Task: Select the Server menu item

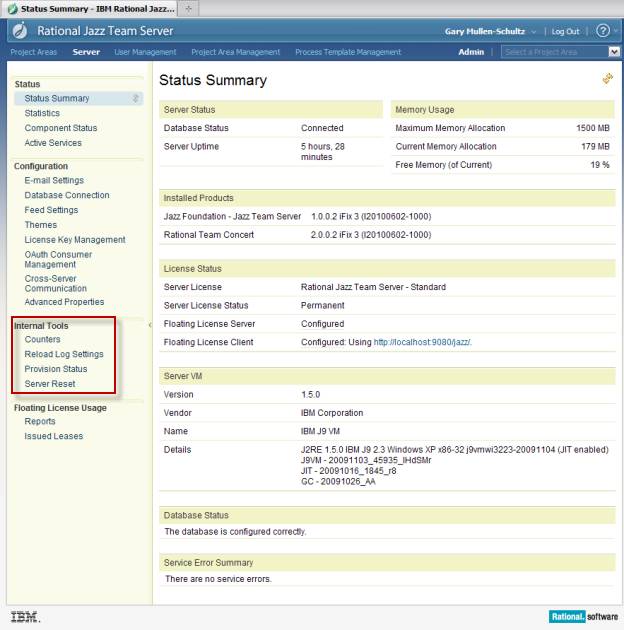Action: 86,52
